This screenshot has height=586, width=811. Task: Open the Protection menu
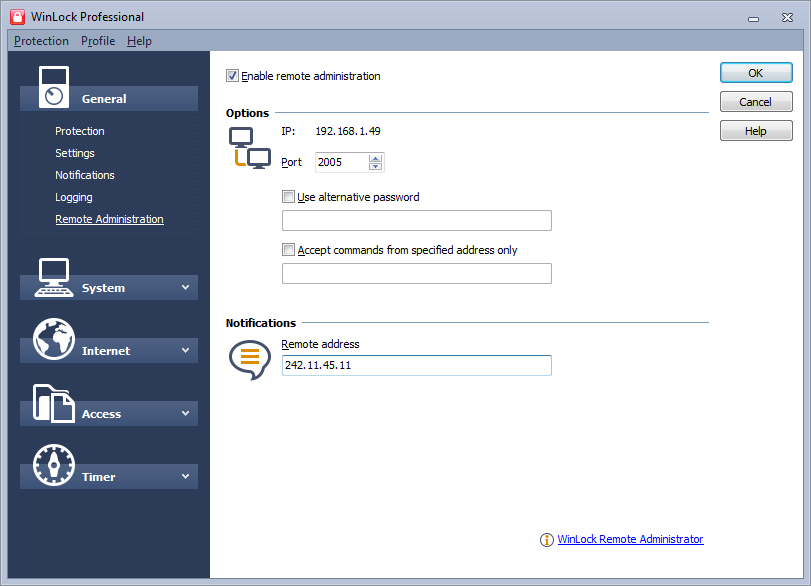point(41,41)
